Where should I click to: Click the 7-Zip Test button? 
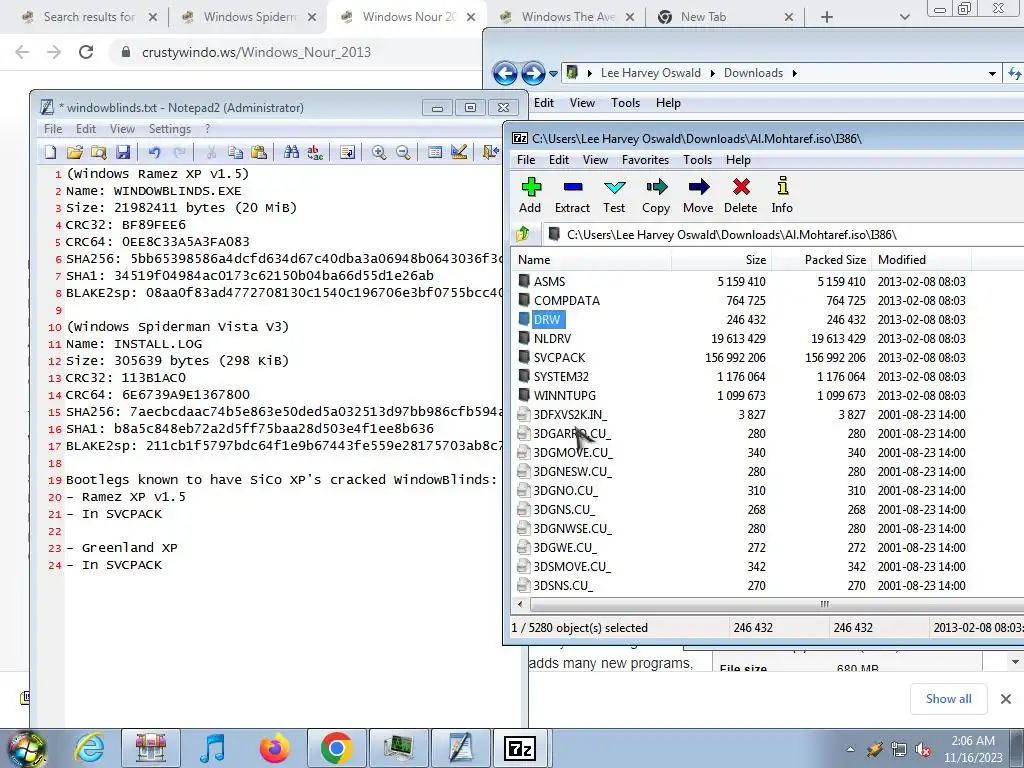point(614,195)
